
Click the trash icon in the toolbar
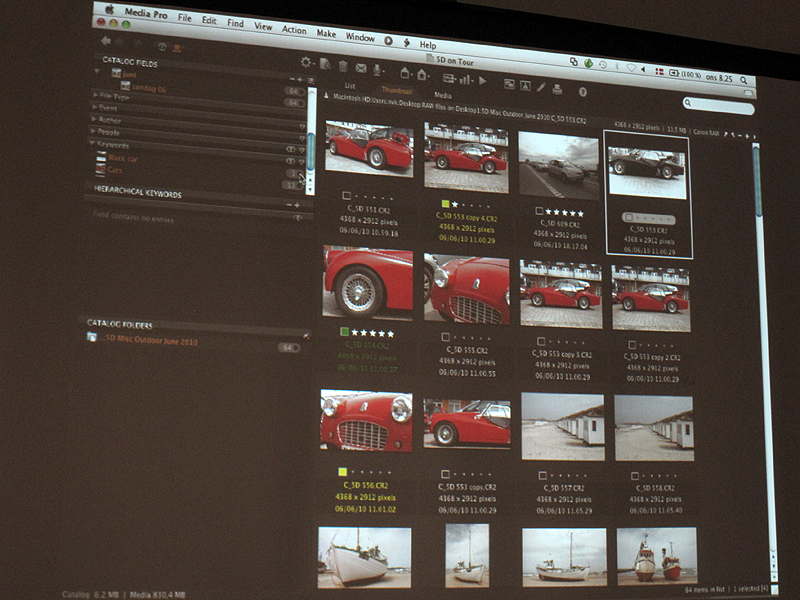342,66
